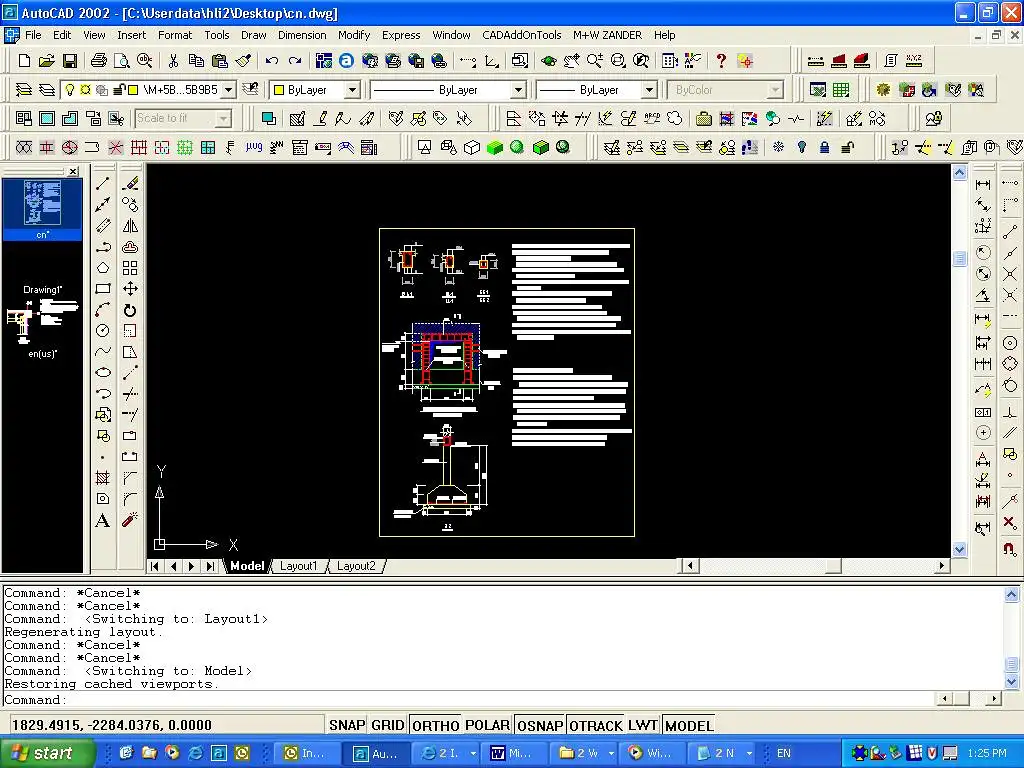
Task: Click the red question mark Help icon
Action: pos(721,61)
